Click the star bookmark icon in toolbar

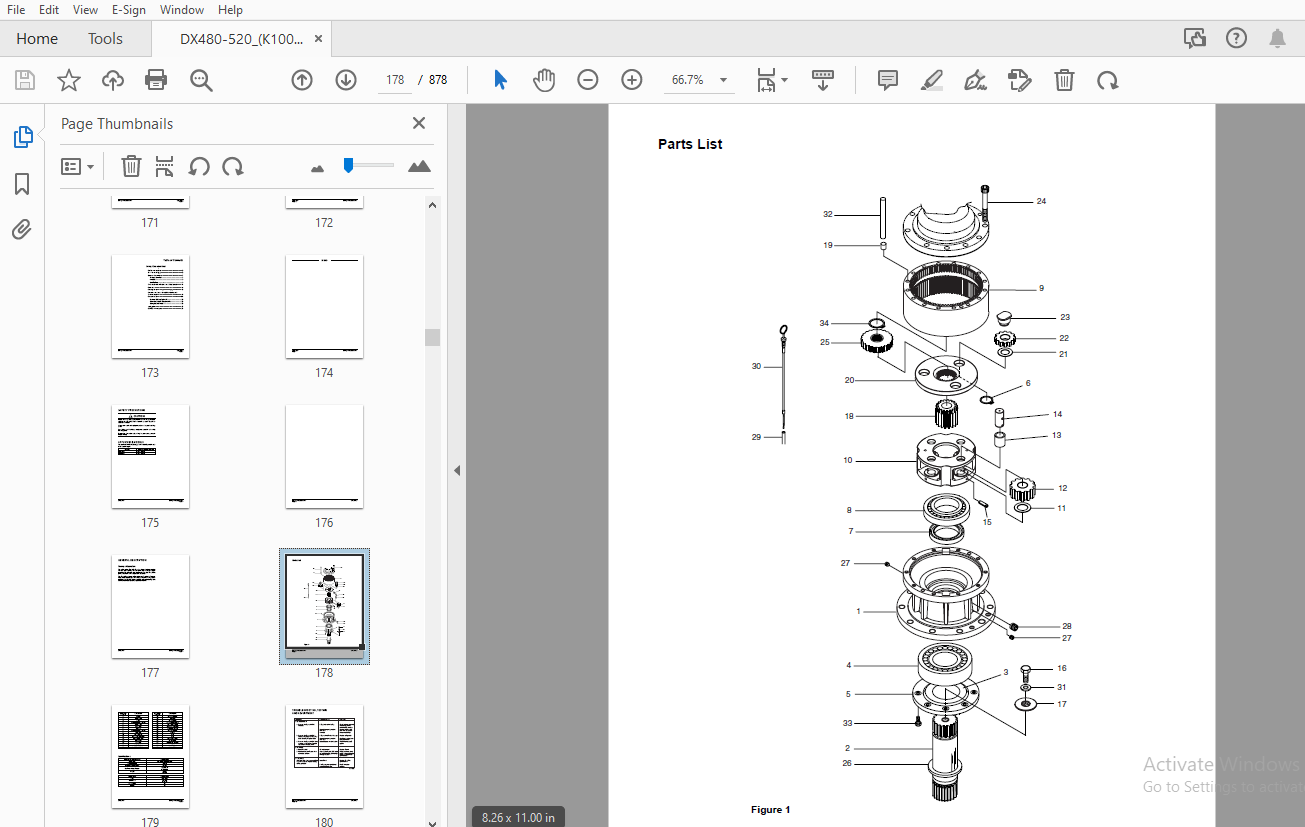pos(69,80)
